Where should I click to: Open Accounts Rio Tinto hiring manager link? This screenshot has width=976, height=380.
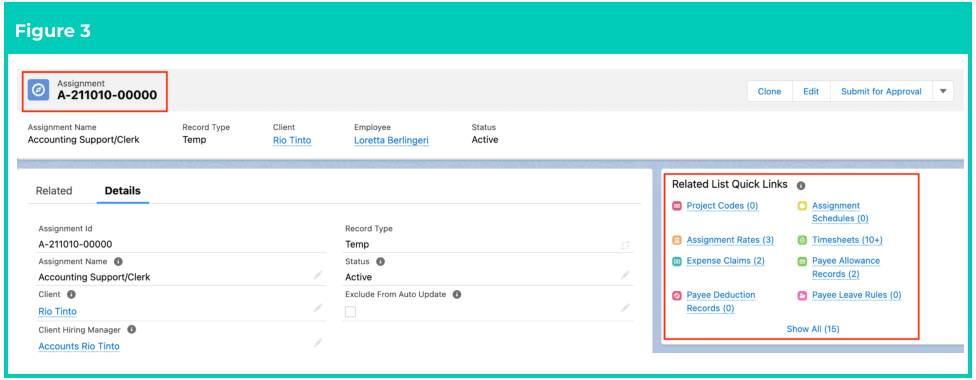pyautogui.click(x=79, y=346)
